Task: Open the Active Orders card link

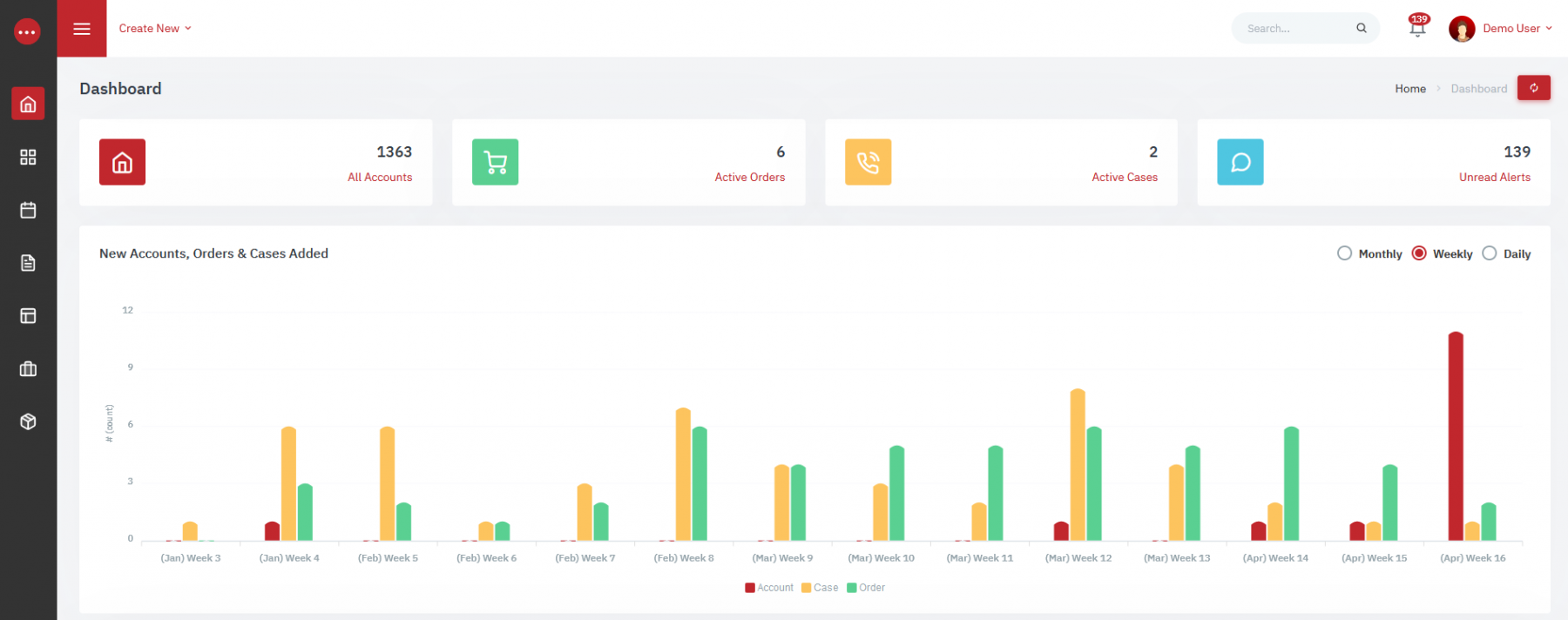Action: 750,177
